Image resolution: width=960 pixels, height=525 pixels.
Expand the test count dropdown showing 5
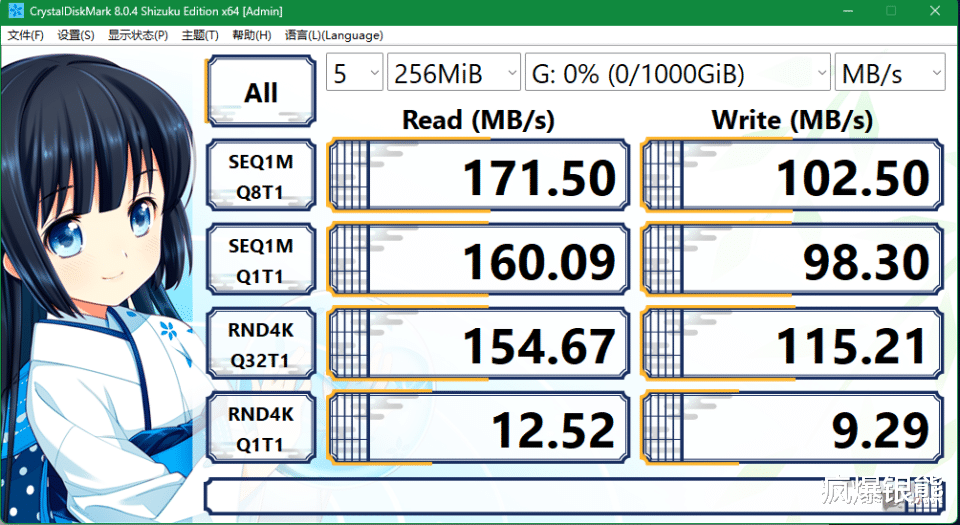click(354, 73)
